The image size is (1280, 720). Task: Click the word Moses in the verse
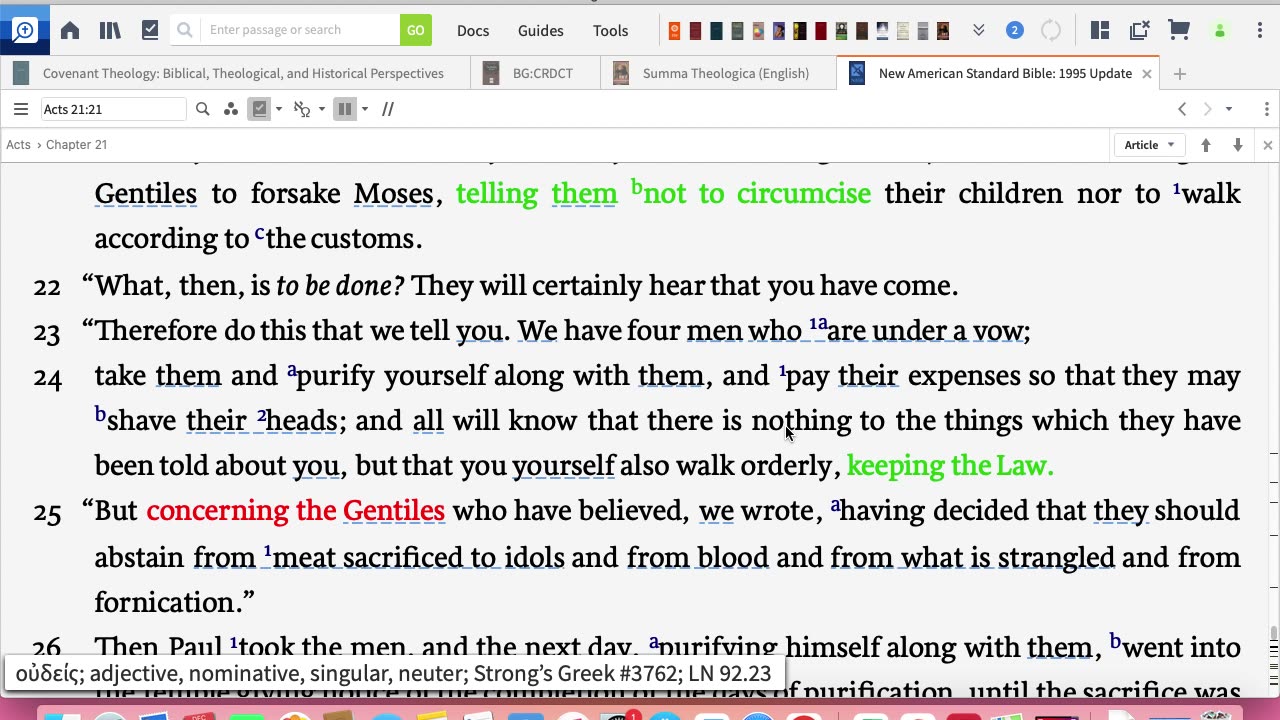pyautogui.click(x=394, y=193)
